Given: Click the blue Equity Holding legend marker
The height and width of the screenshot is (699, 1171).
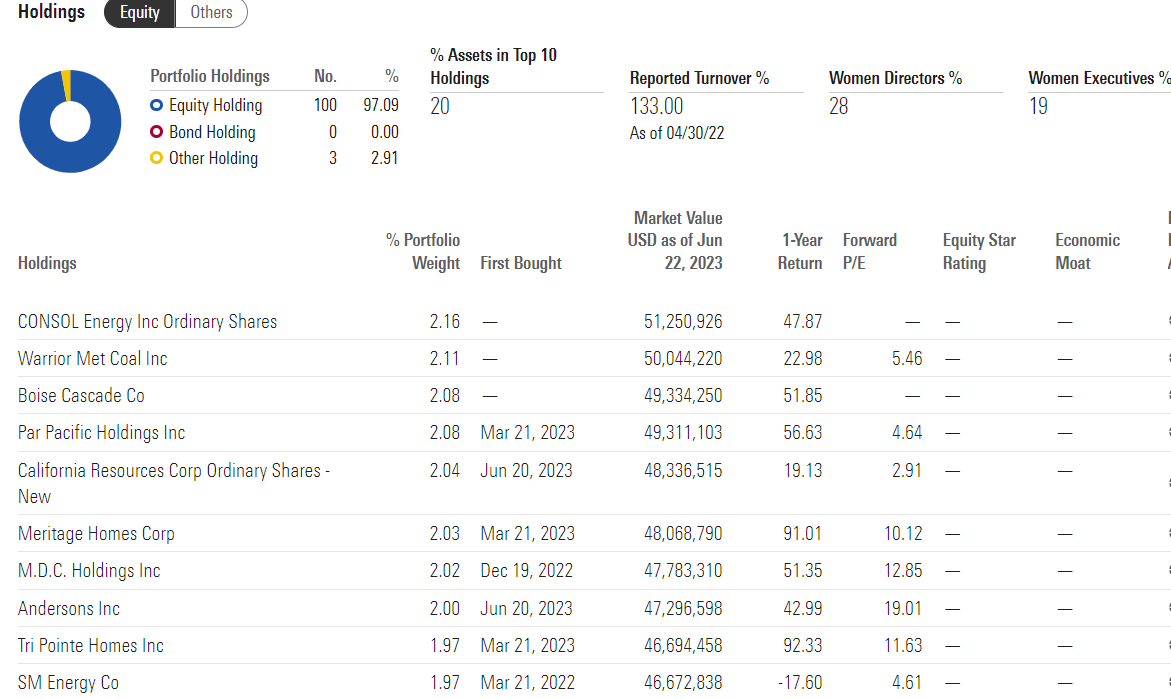Looking at the screenshot, I should [x=156, y=105].
